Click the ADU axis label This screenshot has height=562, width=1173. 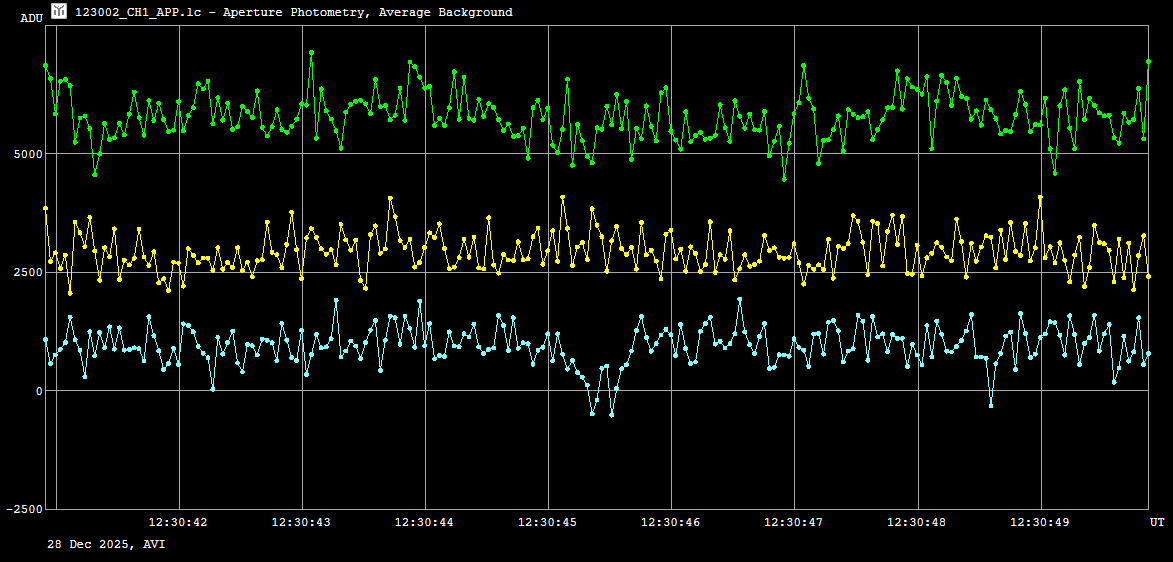(x=31, y=18)
